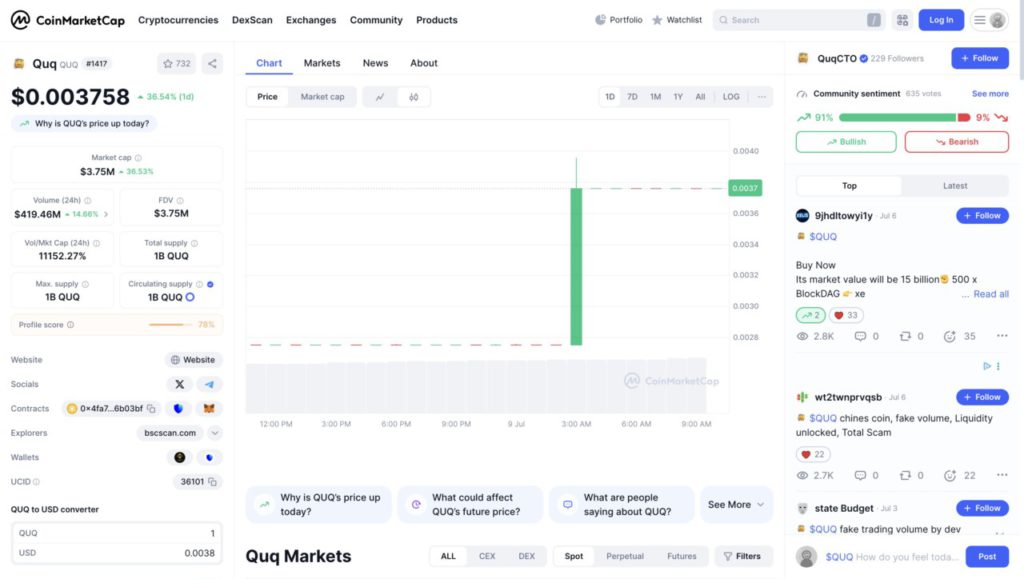The height and width of the screenshot is (579, 1024).
Task: Click heart reaction with 22 likes
Action: [813, 454]
